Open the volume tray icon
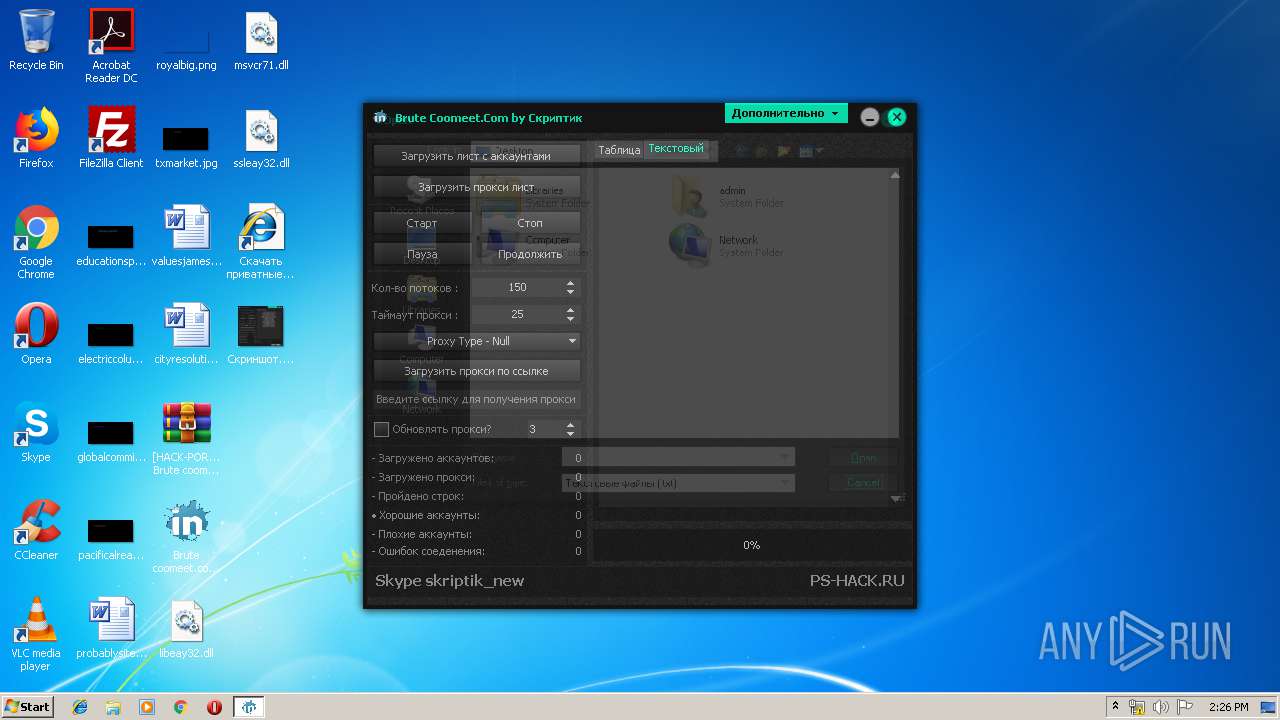Image resolution: width=1280 pixels, height=720 pixels. (x=1160, y=707)
